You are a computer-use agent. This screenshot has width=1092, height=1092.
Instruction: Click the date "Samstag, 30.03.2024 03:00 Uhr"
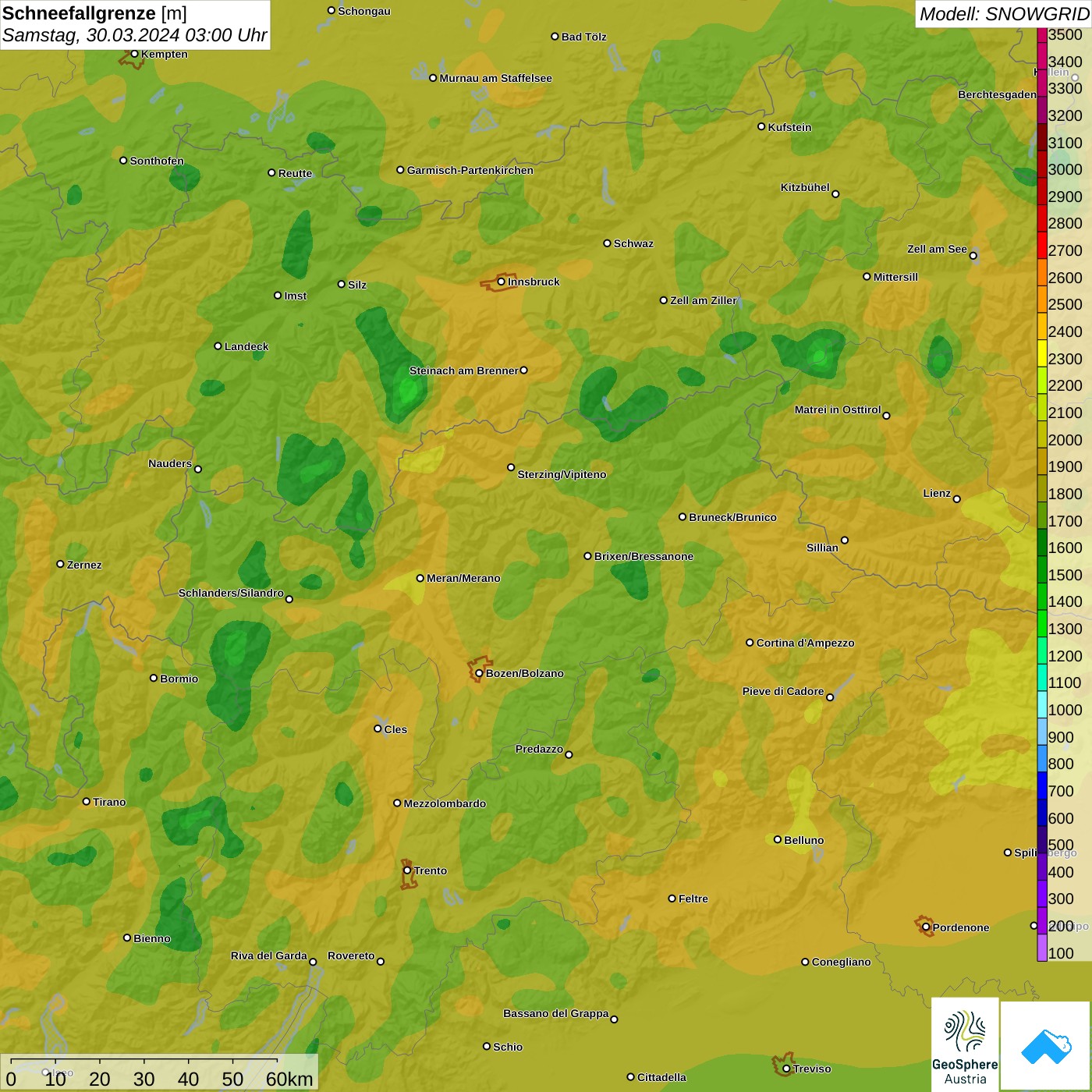pos(135,35)
